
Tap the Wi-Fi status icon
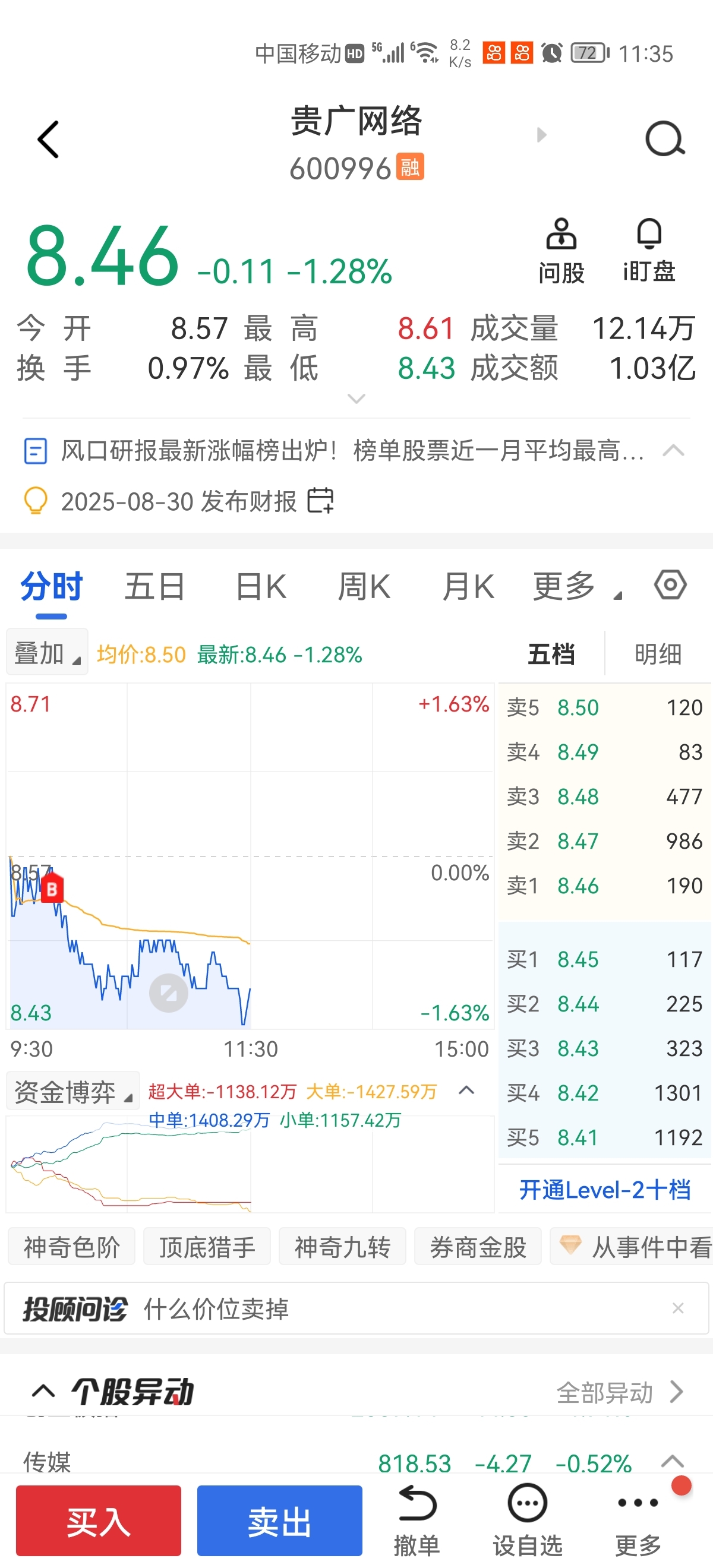coord(425,52)
